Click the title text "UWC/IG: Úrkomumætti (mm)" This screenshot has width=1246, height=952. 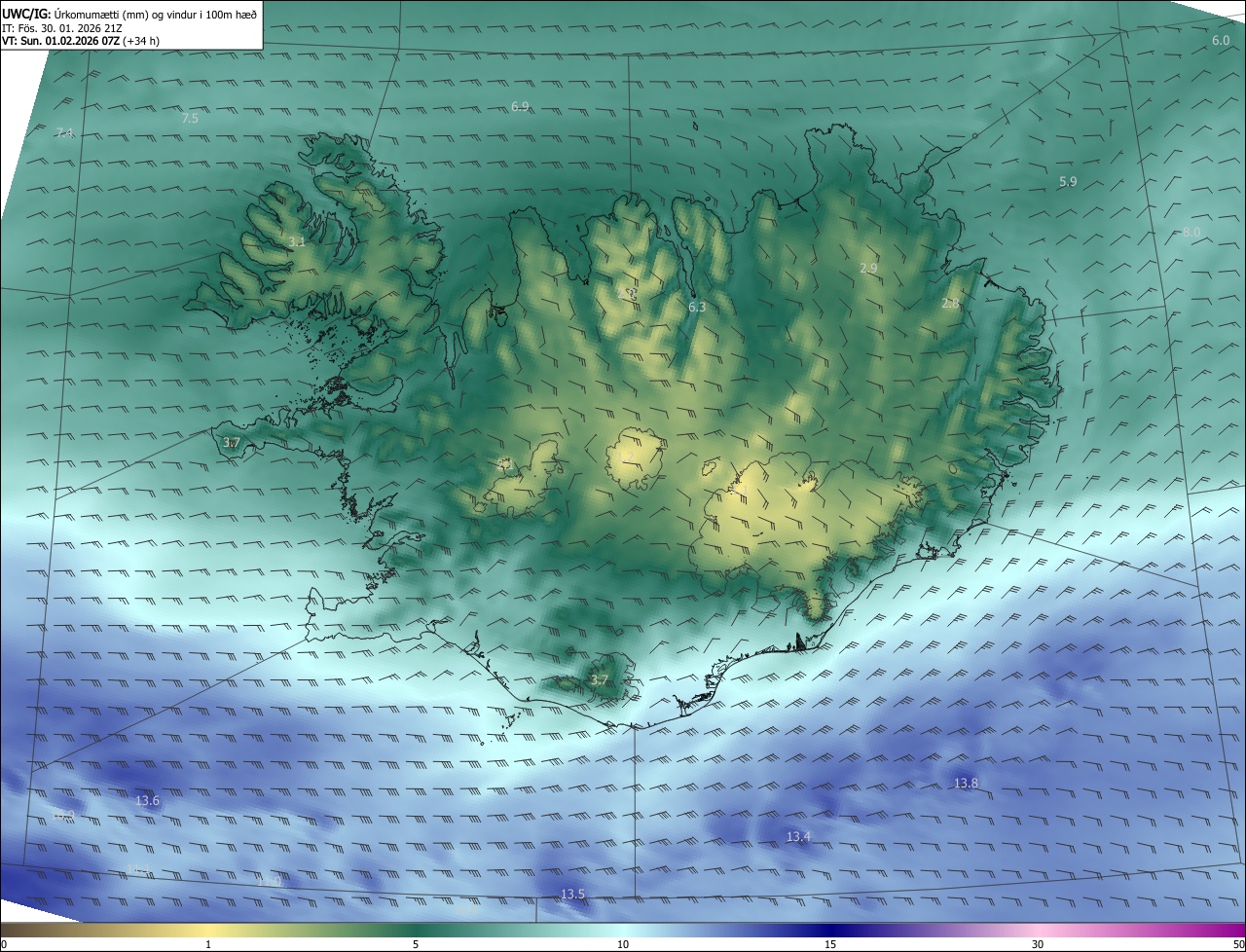tap(75, 14)
